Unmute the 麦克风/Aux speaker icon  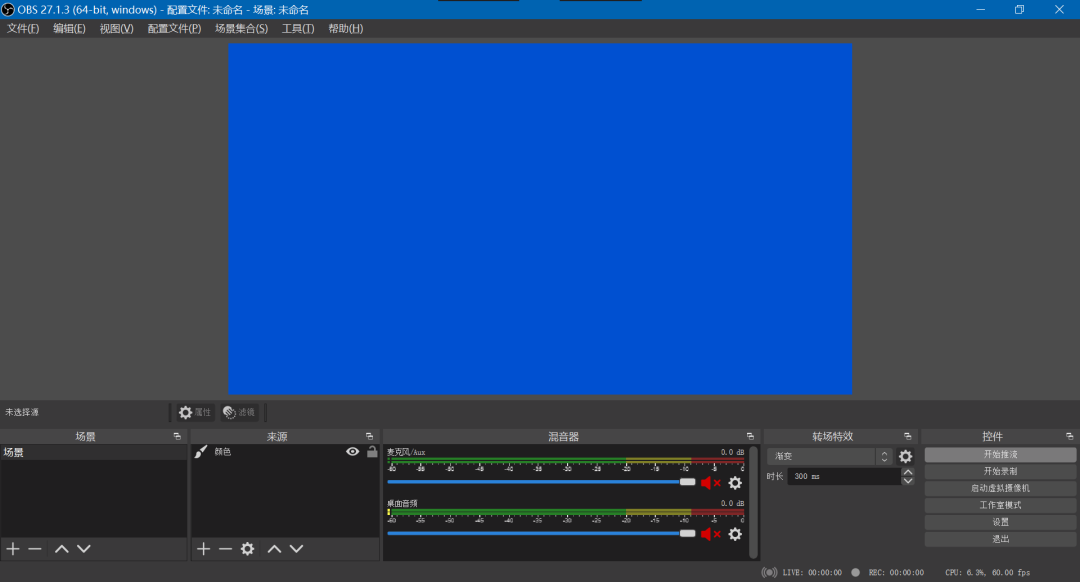click(710, 483)
